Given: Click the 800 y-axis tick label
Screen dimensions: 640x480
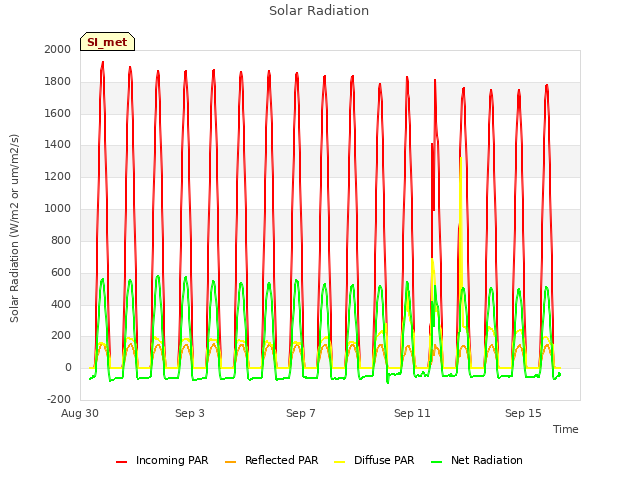Looking at the screenshot, I should pyautogui.click(x=61, y=240).
